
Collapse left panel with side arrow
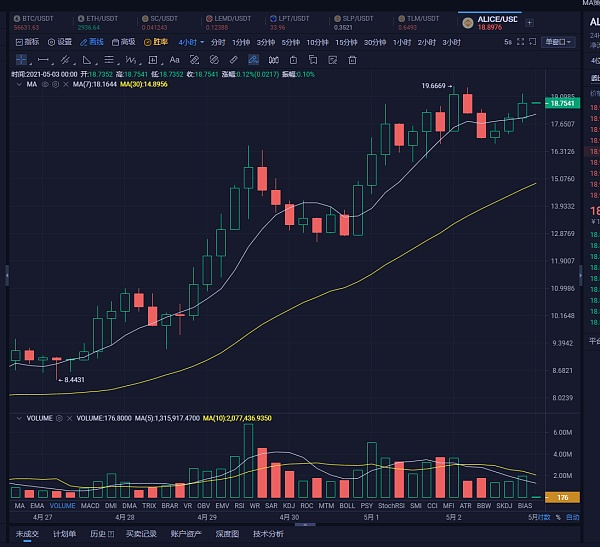[7, 275]
